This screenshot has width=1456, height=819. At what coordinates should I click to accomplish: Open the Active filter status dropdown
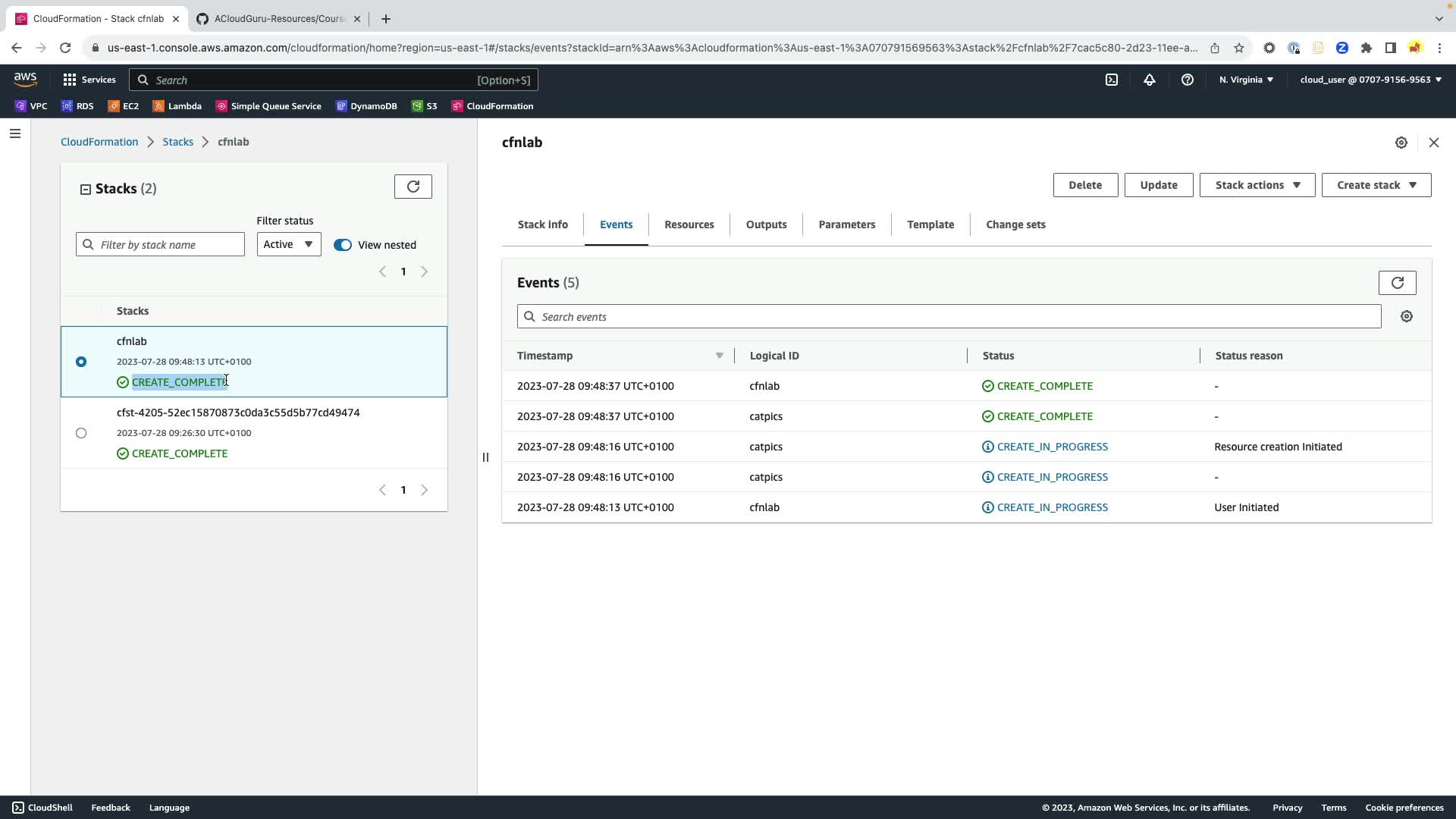point(288,244)
